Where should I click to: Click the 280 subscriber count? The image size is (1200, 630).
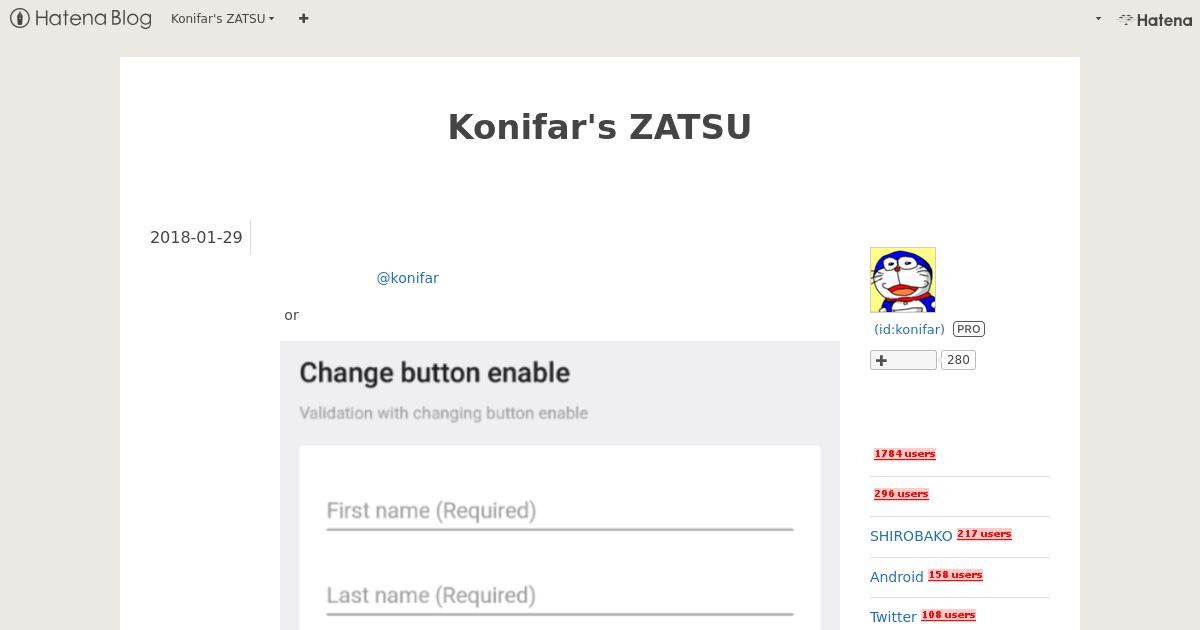(958, 360)
